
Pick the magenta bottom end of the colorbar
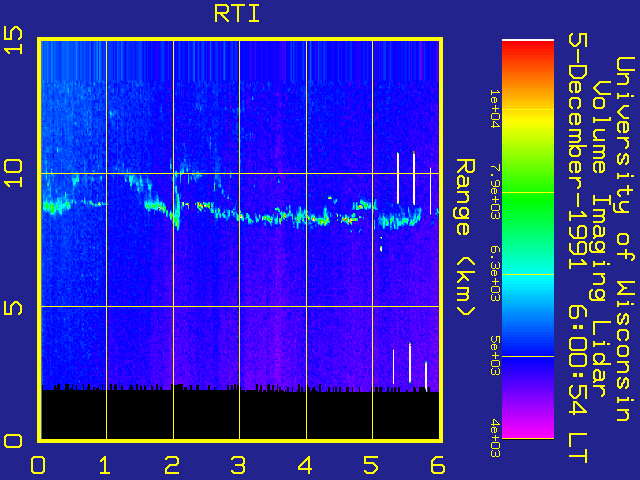528,431
